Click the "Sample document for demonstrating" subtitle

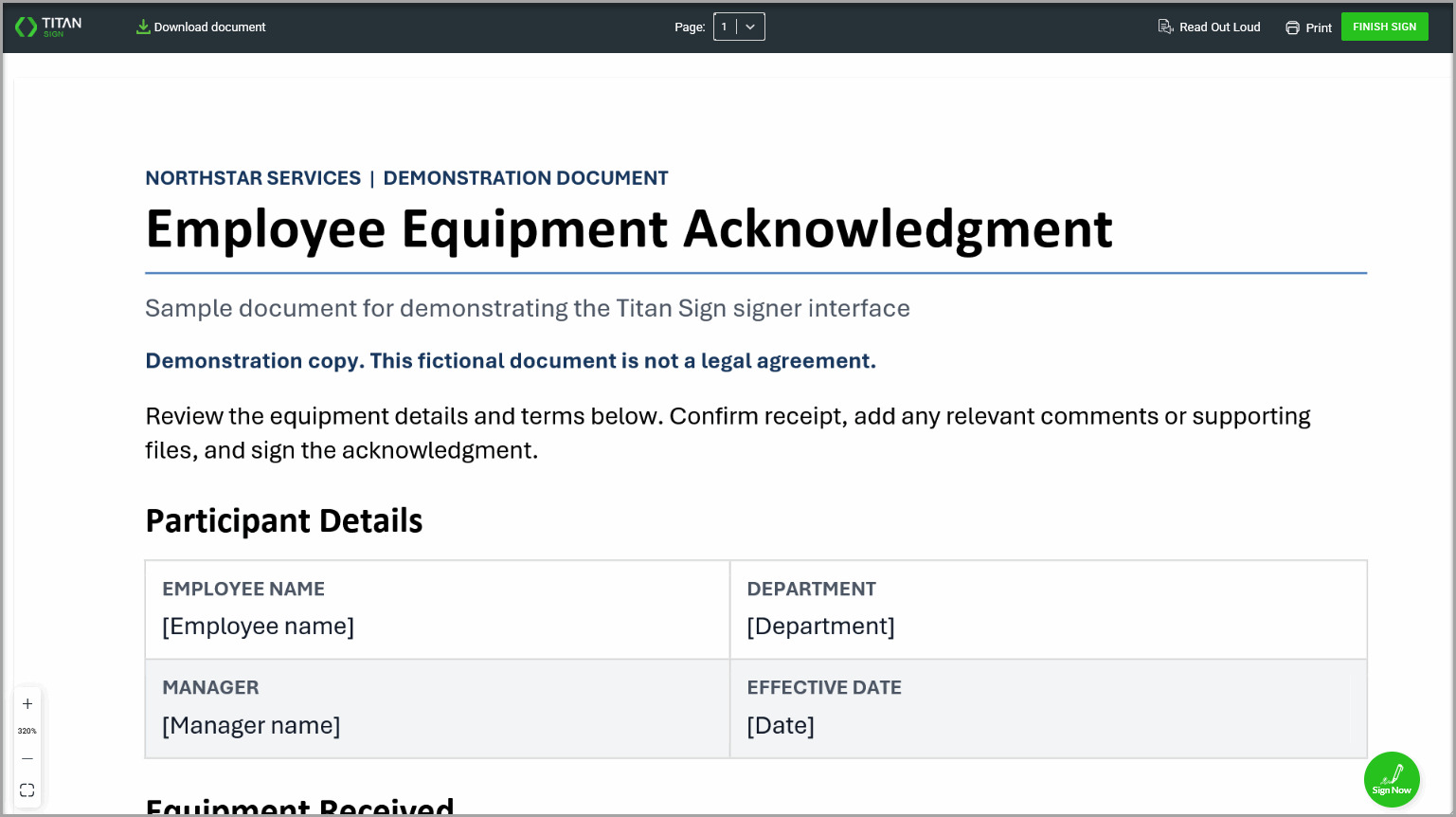coord(528,308)
